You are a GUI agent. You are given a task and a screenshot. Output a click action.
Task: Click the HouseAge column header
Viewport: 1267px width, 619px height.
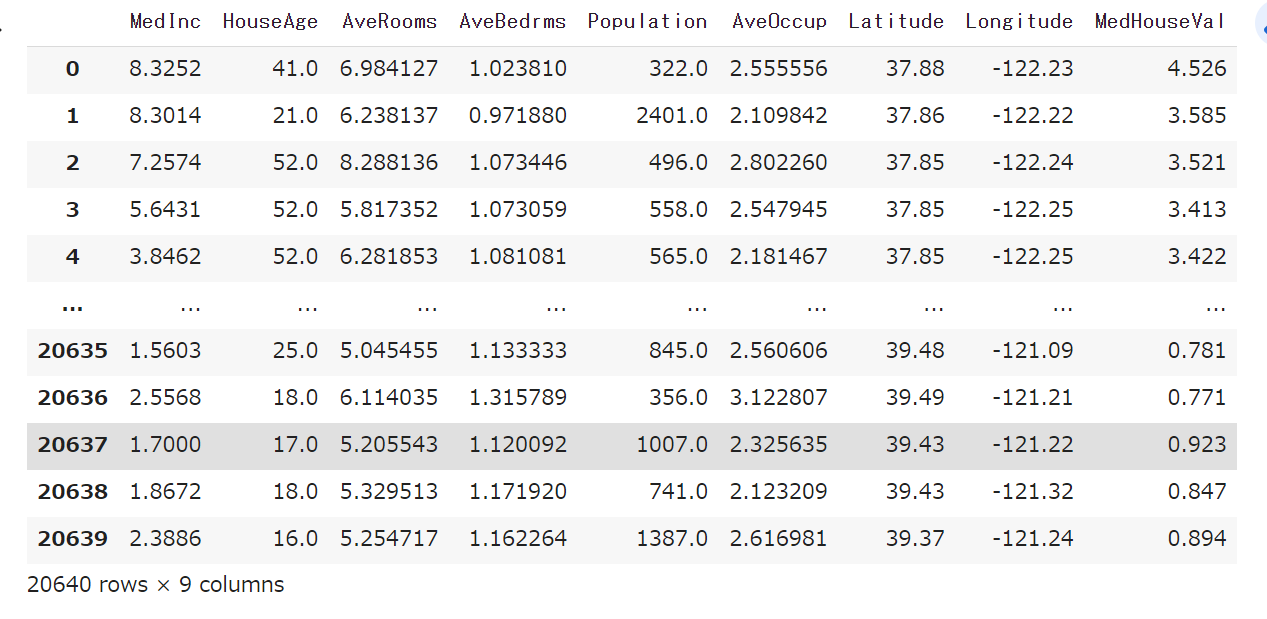coord(270,21)
